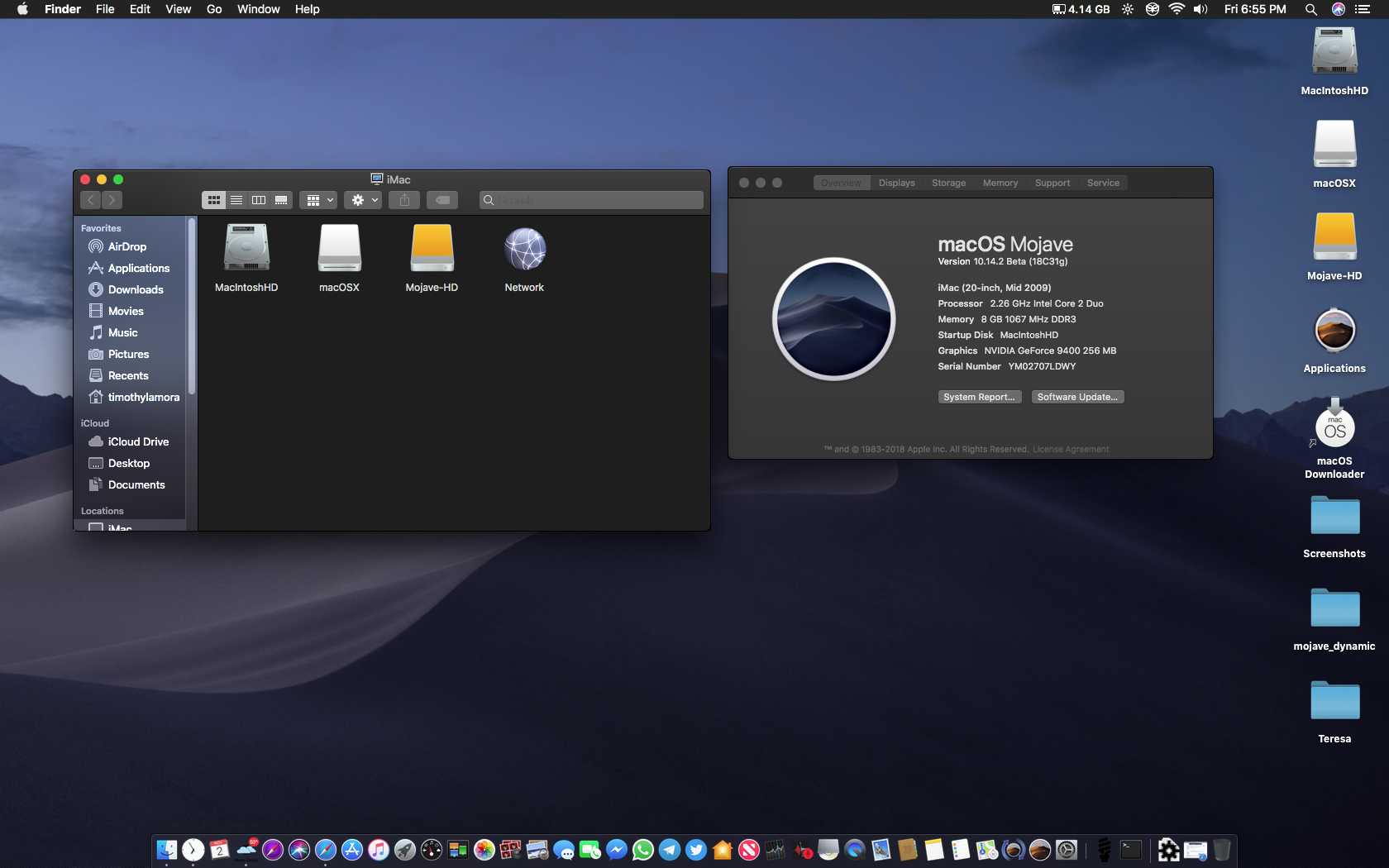Click the Finder search field
Viewport: 1389px width, 868px height.
pyautogui.click(x=591, y=200)
